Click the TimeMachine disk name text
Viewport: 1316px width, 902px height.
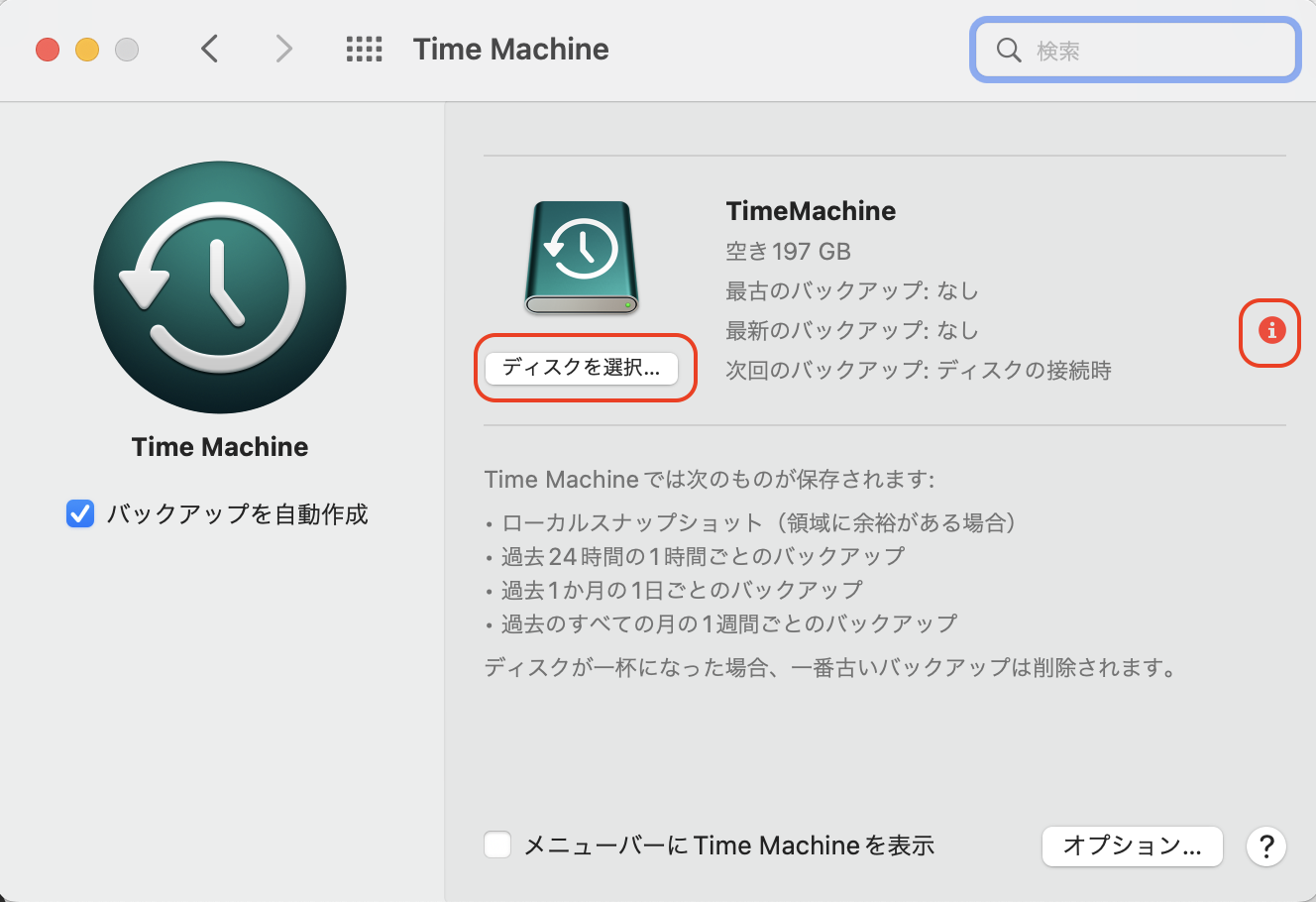(x=811, y=210)
